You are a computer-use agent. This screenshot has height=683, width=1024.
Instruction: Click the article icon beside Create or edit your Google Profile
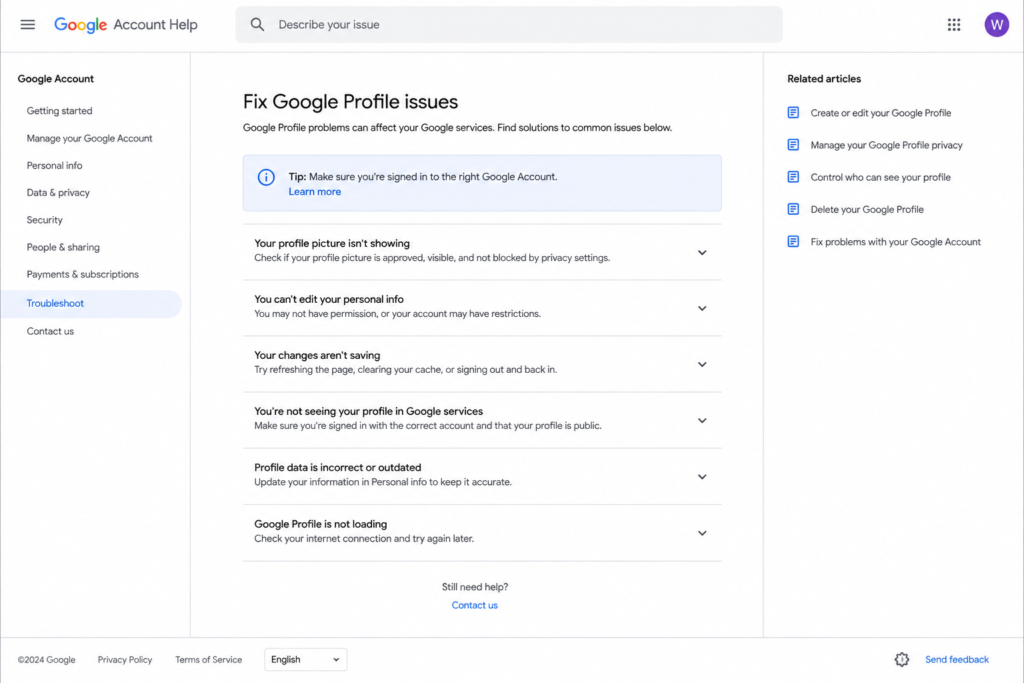(793, 112)
